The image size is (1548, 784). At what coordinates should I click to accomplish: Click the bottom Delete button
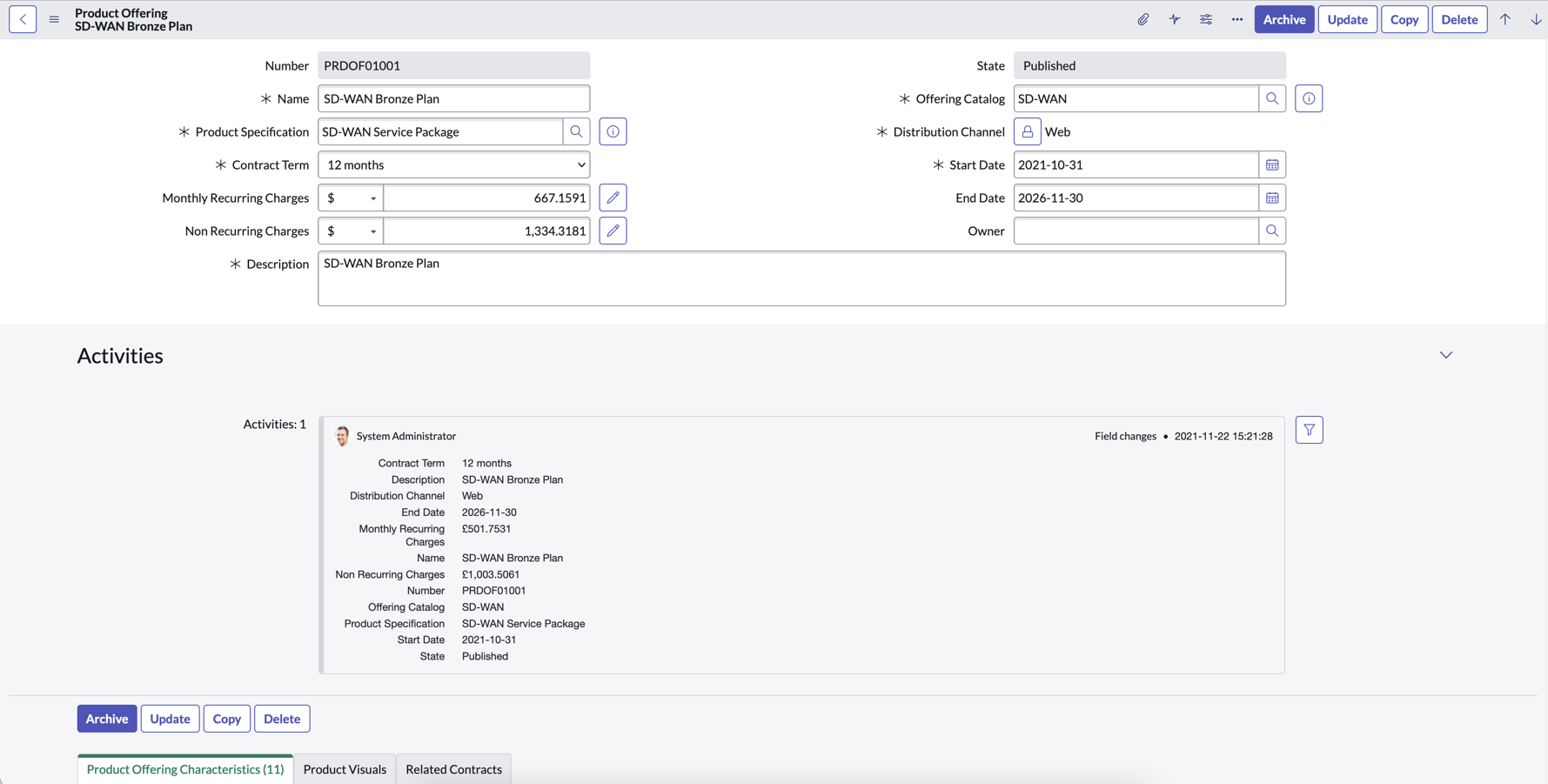[282, 719]
